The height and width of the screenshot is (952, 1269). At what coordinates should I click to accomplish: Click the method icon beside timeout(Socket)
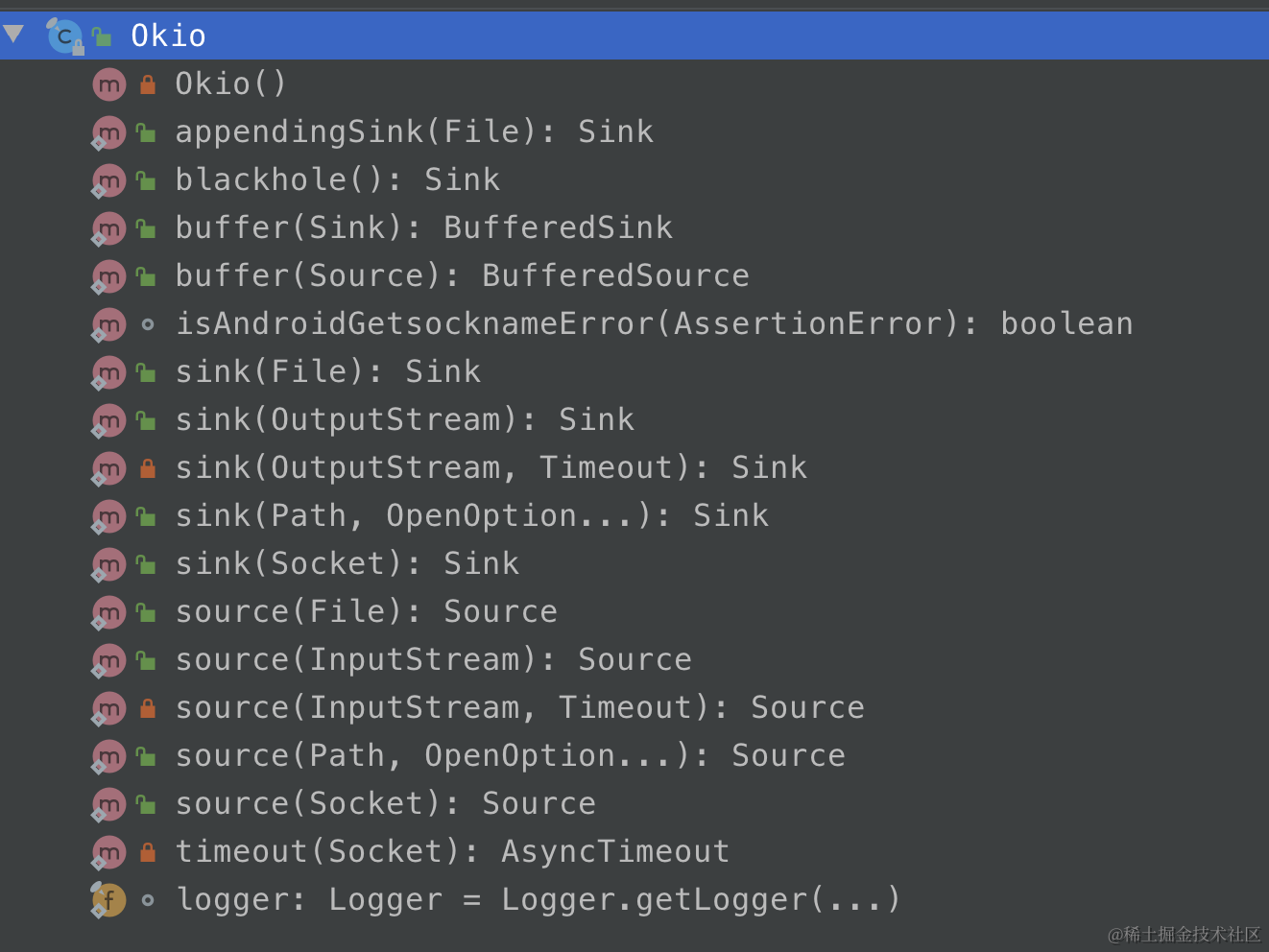[108, 852]
